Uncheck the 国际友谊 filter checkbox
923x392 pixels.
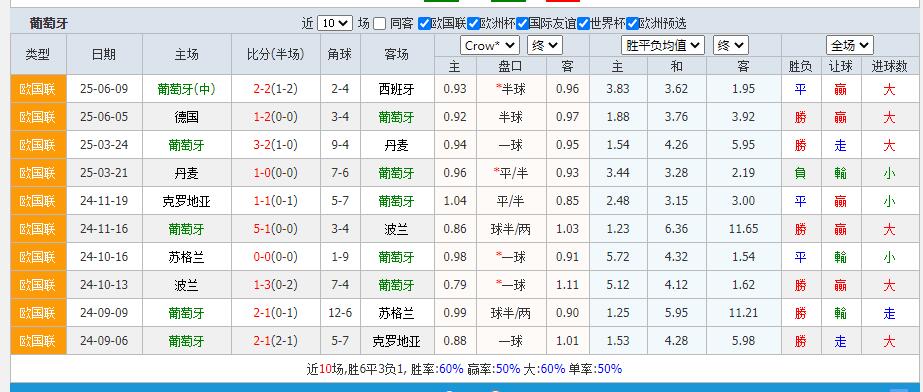(522, 24)
